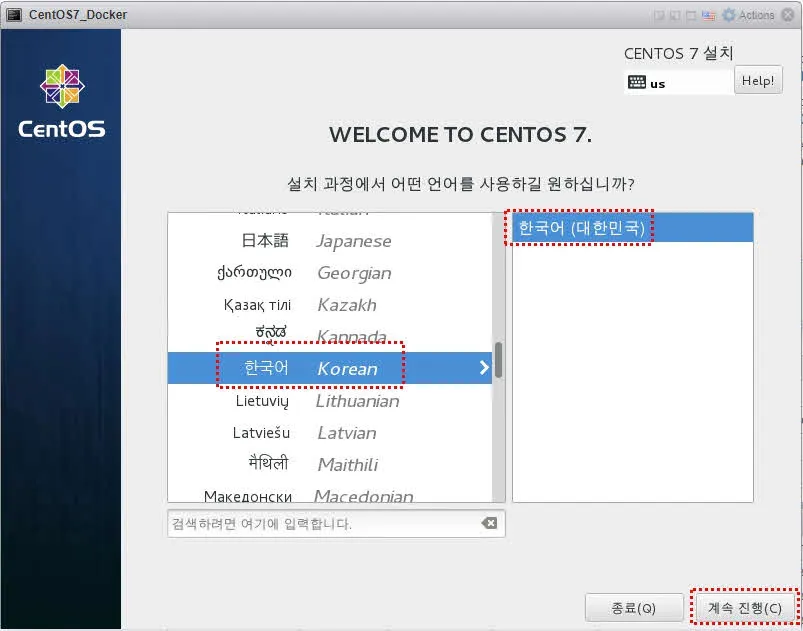Select Korean in the language list
The width and height of the screenshot is (803, 631).
tap(330, 369)
